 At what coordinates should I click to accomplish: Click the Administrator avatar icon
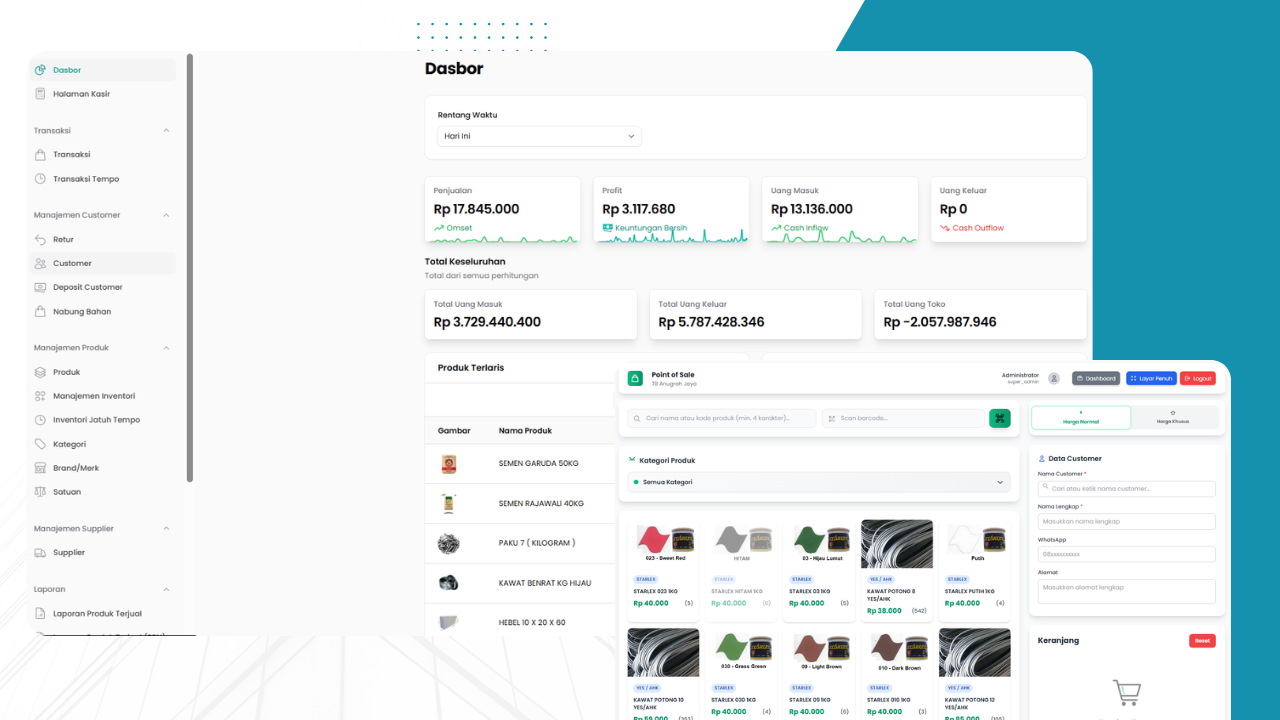(x=1054, y=378)
